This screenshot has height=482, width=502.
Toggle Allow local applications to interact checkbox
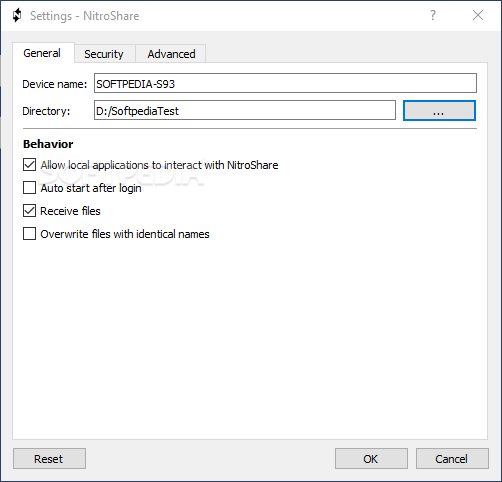[x=29, y=165]
